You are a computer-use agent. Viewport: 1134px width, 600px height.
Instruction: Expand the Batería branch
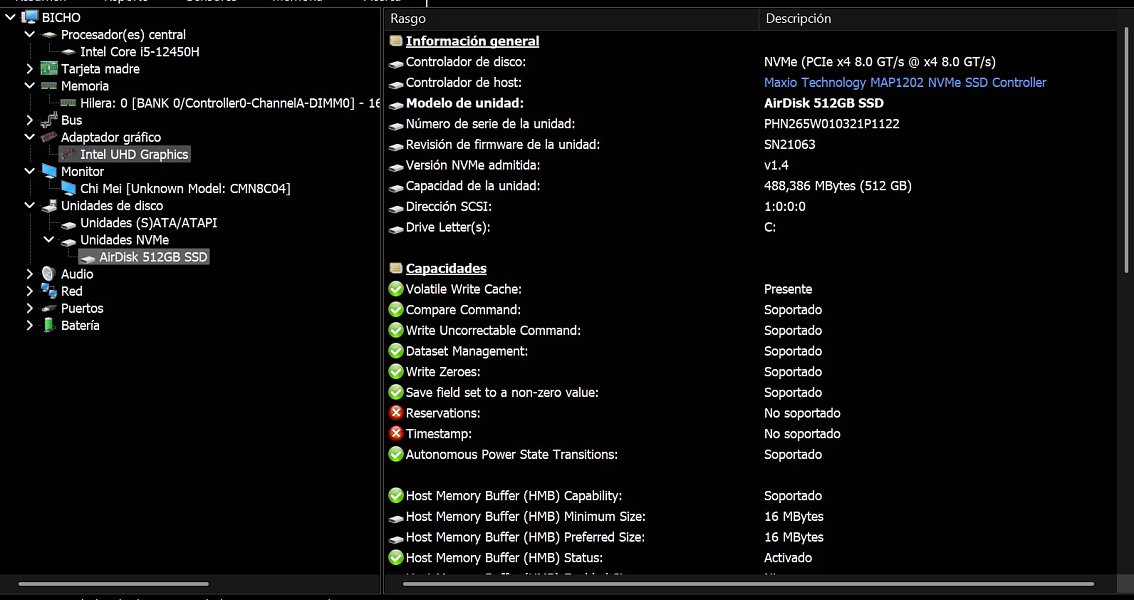(30, 325)
